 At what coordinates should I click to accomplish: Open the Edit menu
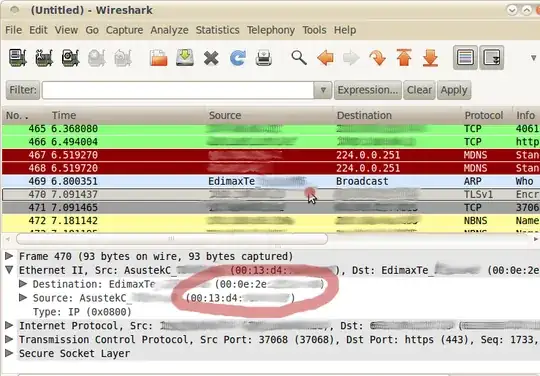click(38, 30)
